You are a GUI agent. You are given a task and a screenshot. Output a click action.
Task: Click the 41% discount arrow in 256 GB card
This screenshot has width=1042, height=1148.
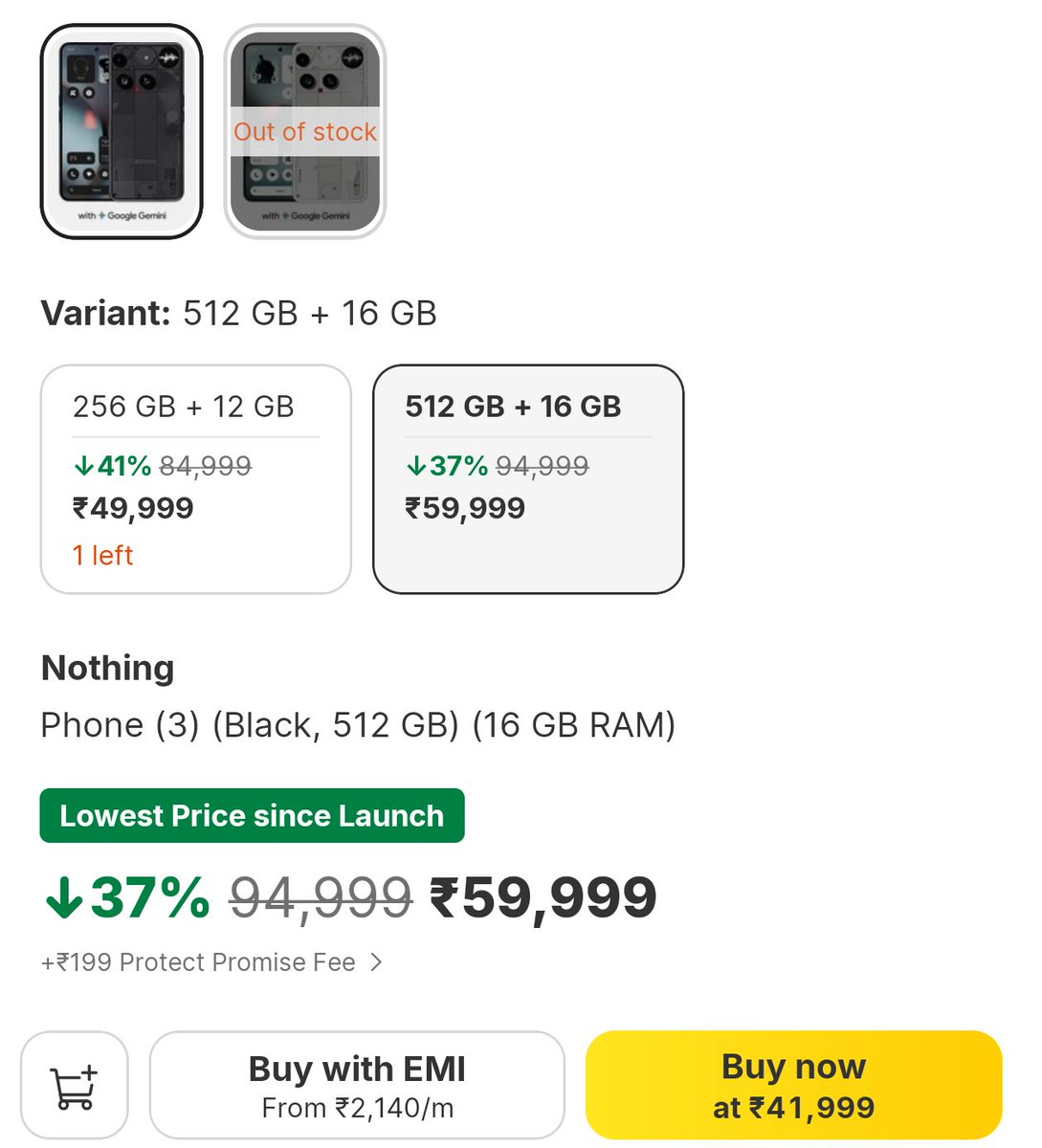pos(83,466)
